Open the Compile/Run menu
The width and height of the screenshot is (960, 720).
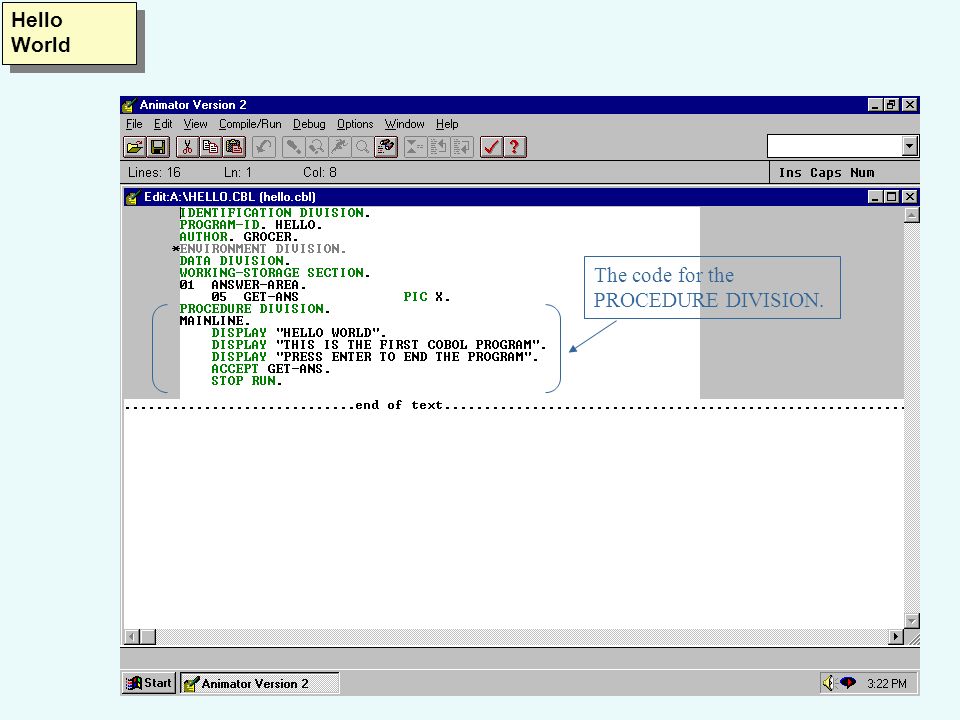coord(250,124)
